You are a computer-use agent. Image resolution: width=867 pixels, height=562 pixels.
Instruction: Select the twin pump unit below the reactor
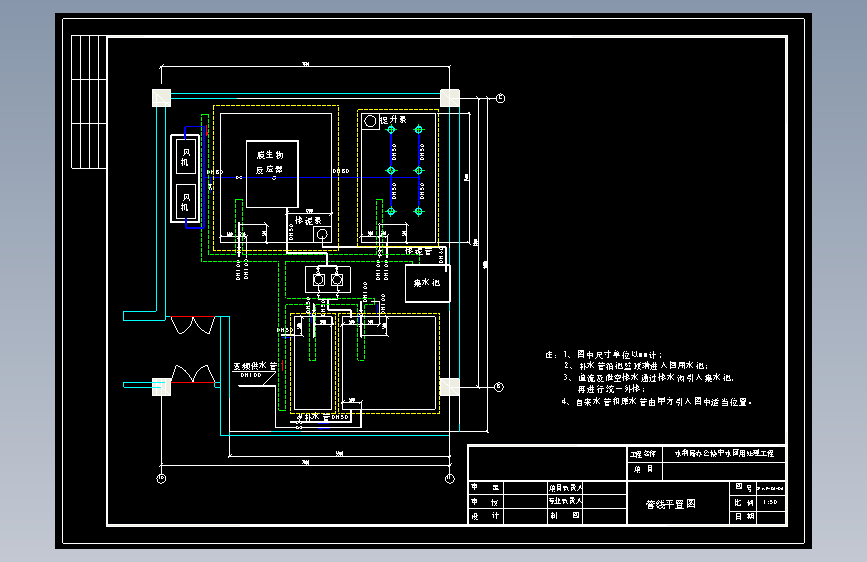point(328,280)
